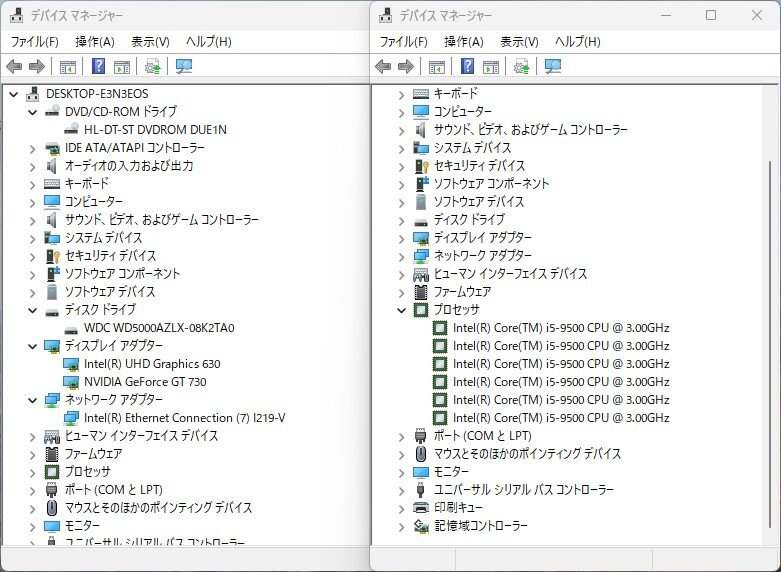Click Forward arrow in left window toolbar
Viewport: 781px width, 572px height.
tap(37, 66)
